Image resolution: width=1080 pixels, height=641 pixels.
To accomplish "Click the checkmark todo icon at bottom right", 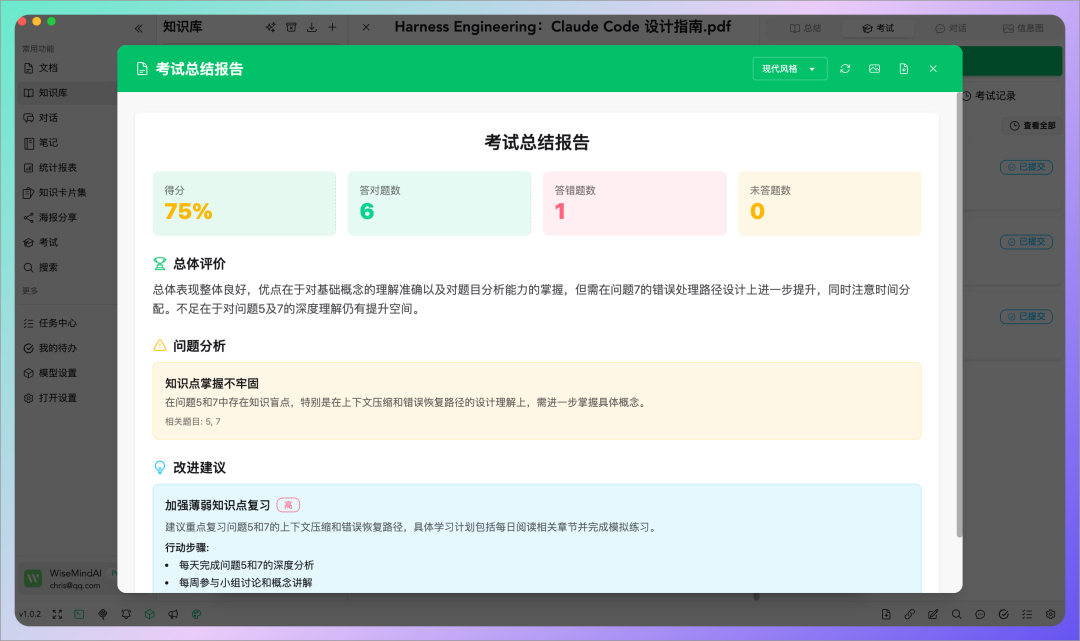I will click(1004, 614).
